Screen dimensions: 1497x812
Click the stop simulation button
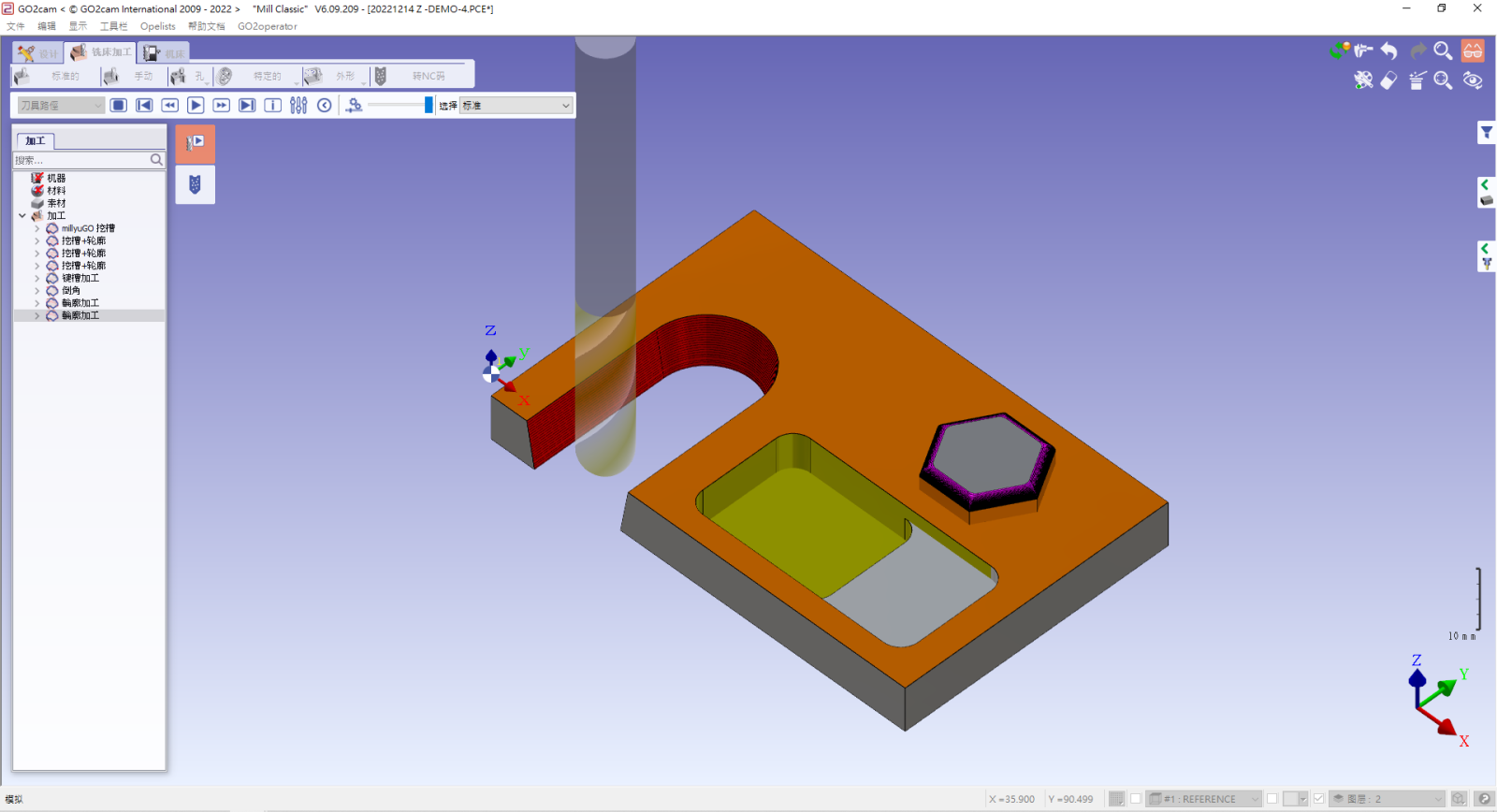[x=119, y=106]
